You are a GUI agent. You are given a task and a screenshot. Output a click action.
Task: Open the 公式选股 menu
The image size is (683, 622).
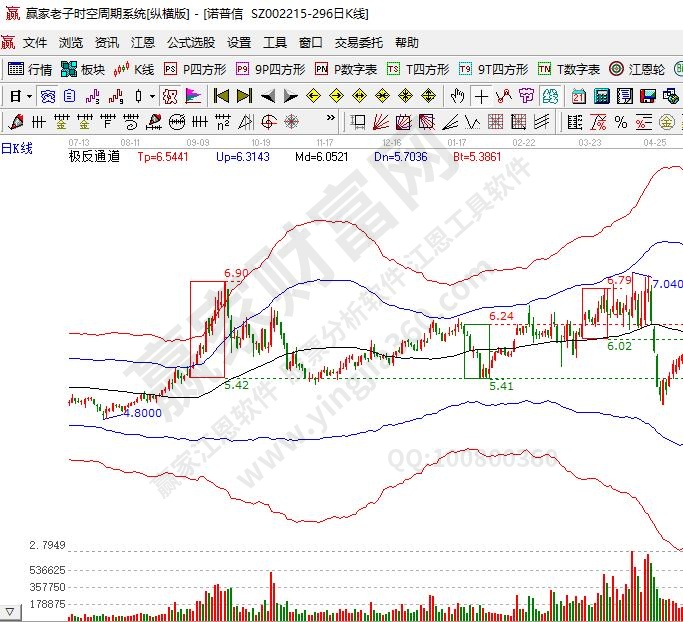[190, 43]
